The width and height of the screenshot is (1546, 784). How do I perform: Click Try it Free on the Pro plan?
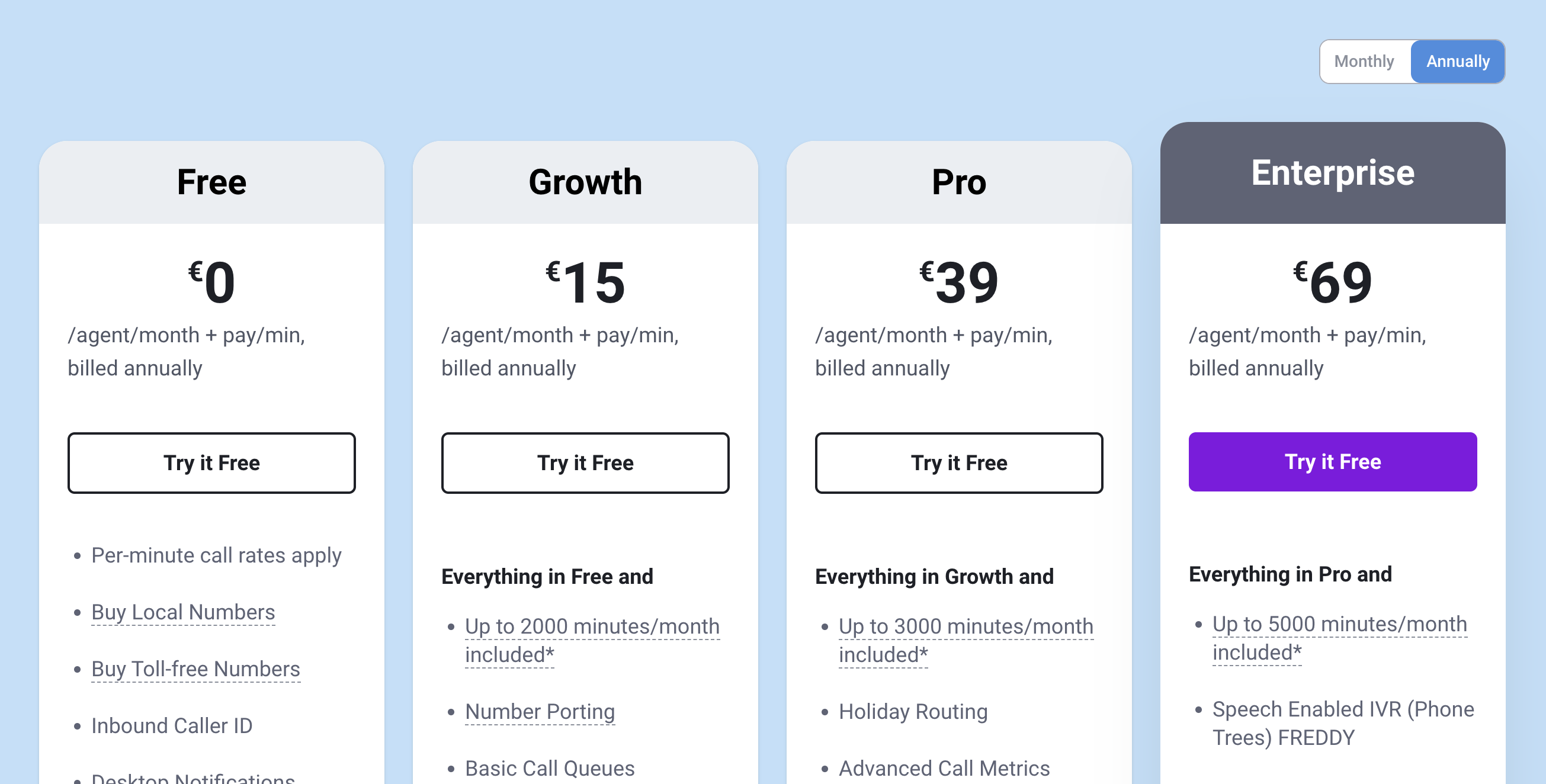click(958, 462)
